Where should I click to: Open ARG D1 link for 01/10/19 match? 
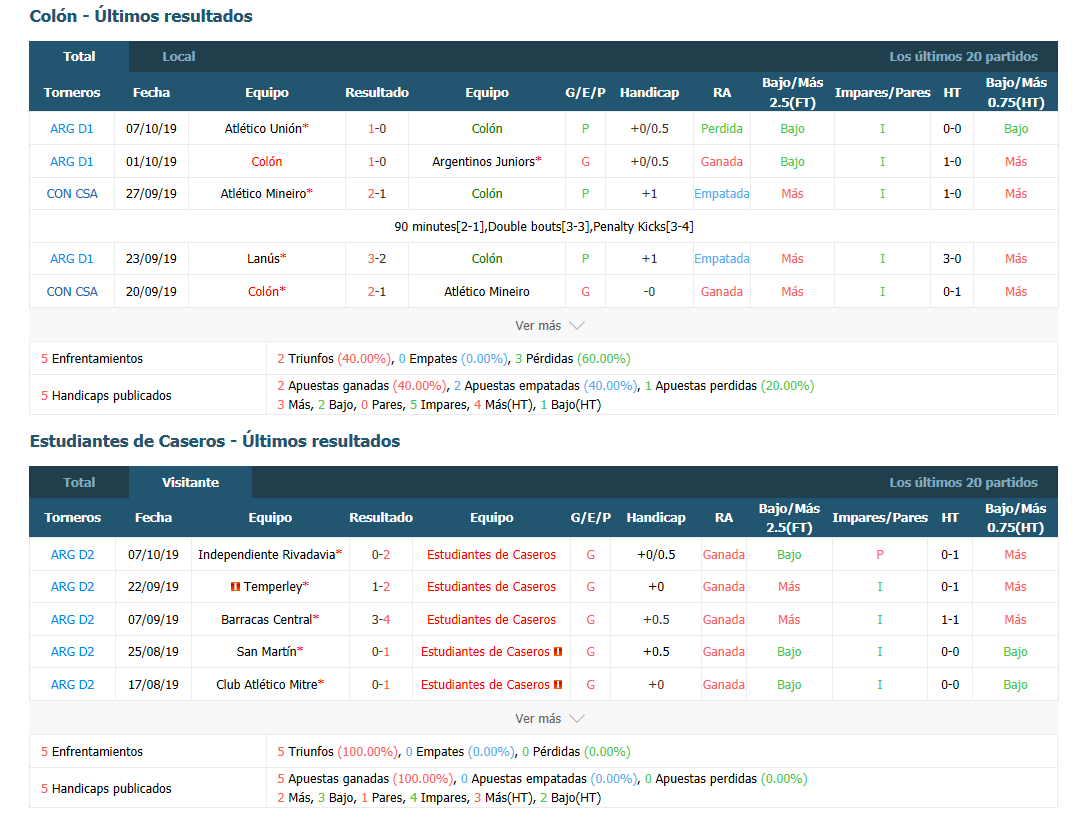(72, 161)
